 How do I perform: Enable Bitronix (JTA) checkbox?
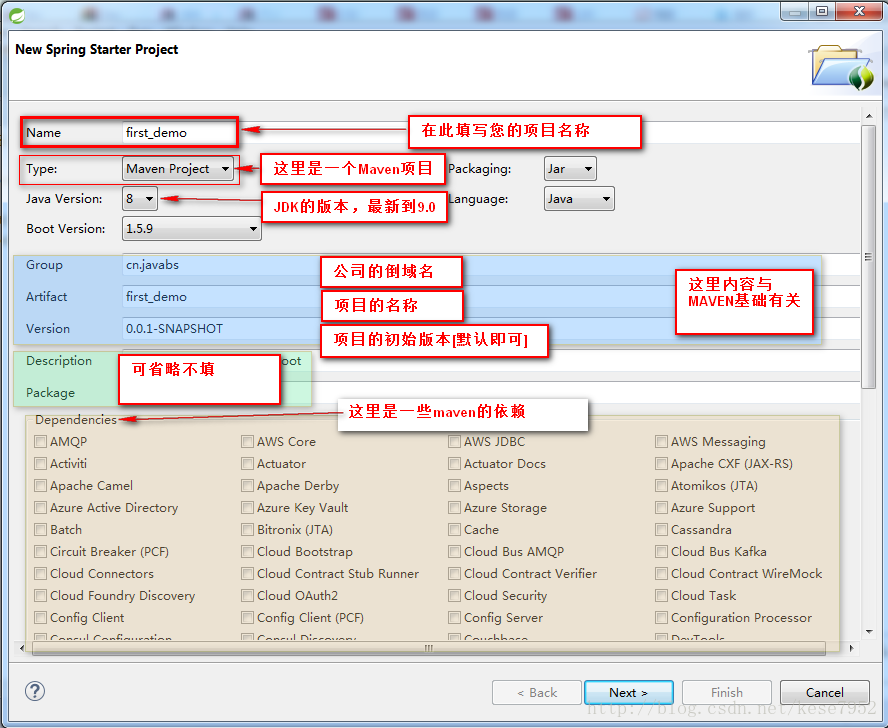click(247, 530)
